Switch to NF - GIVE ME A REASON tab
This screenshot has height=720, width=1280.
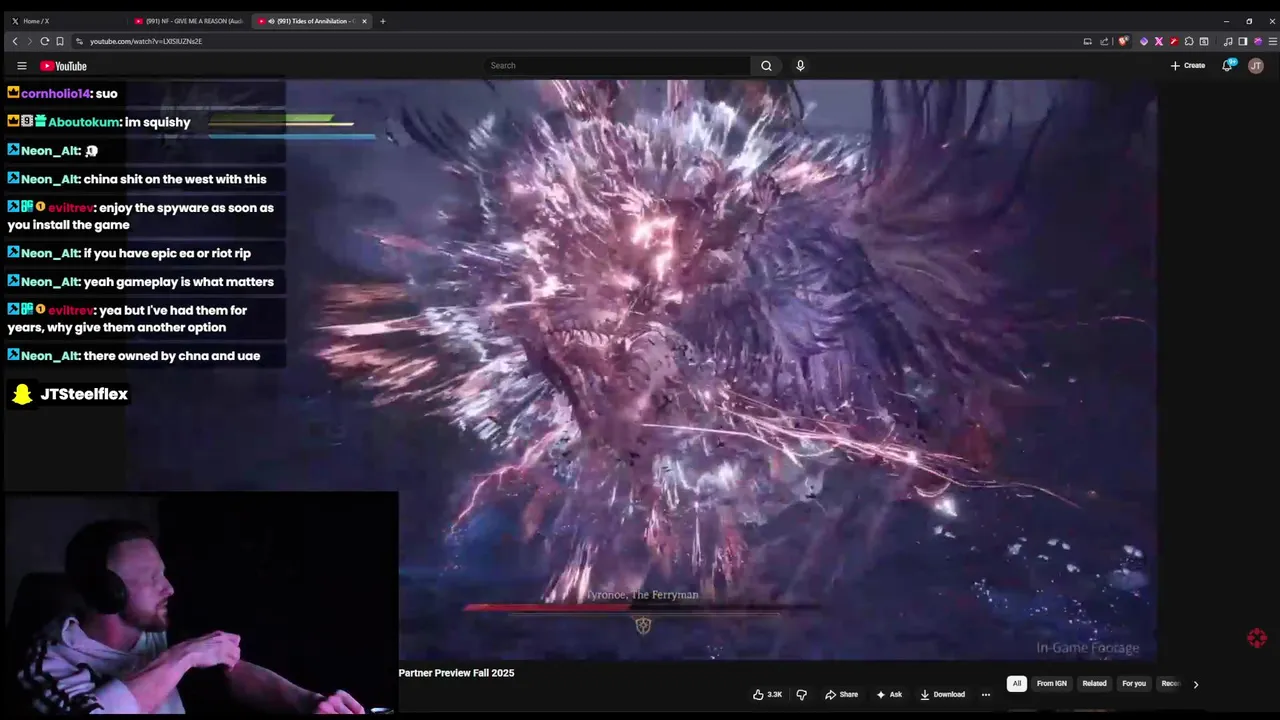[188, 21]
